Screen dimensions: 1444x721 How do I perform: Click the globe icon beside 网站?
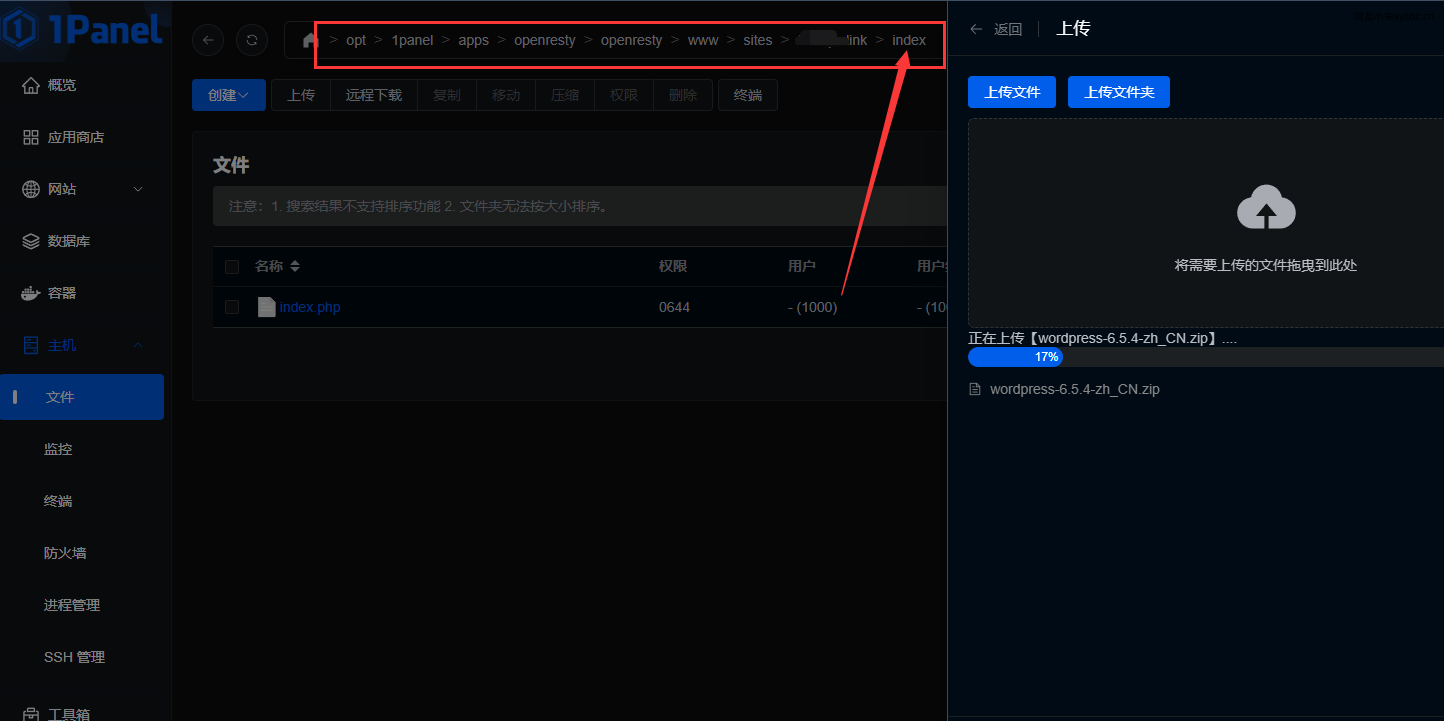coord(31,189)
